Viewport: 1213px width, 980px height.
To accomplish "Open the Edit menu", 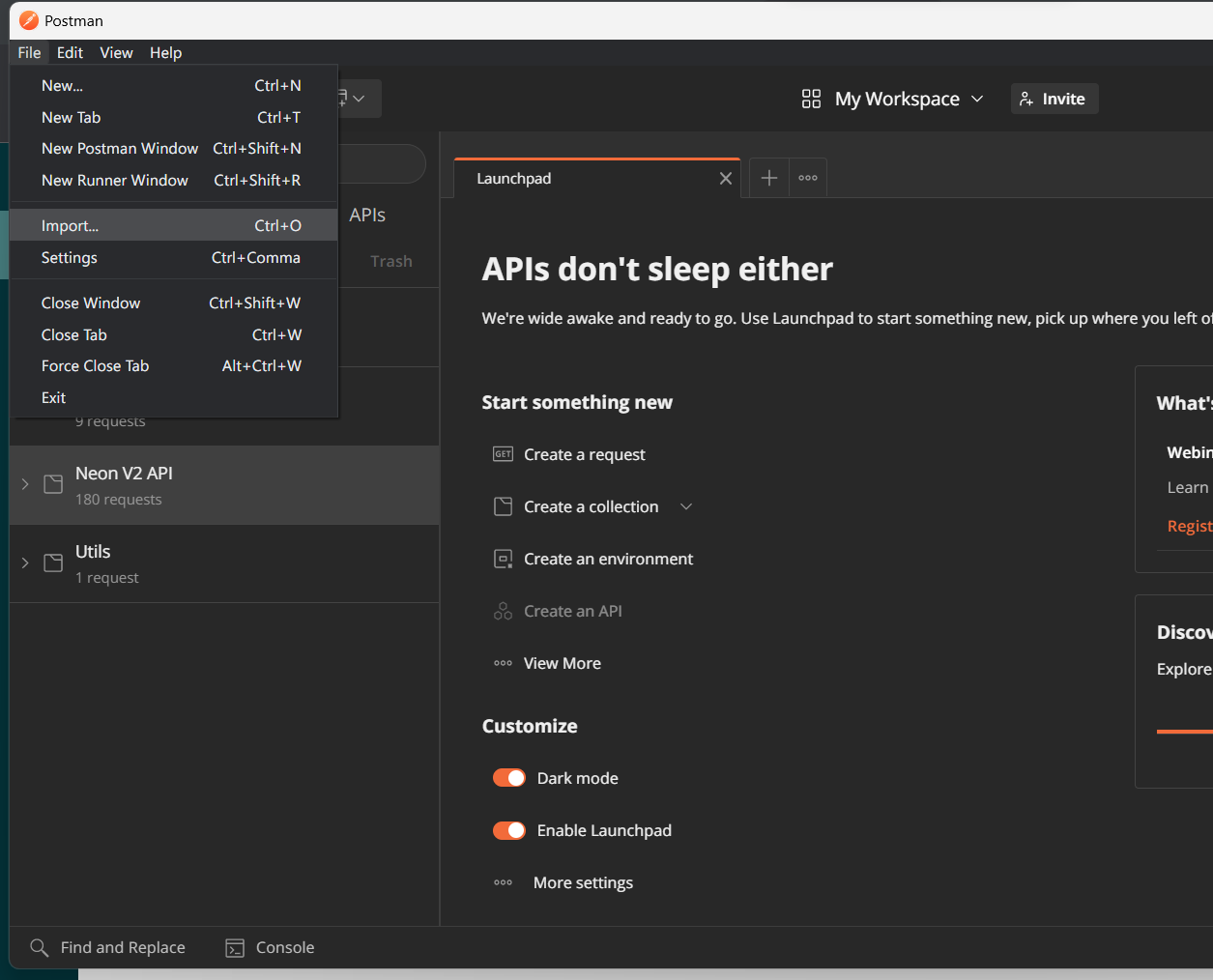I will (70, 52).
